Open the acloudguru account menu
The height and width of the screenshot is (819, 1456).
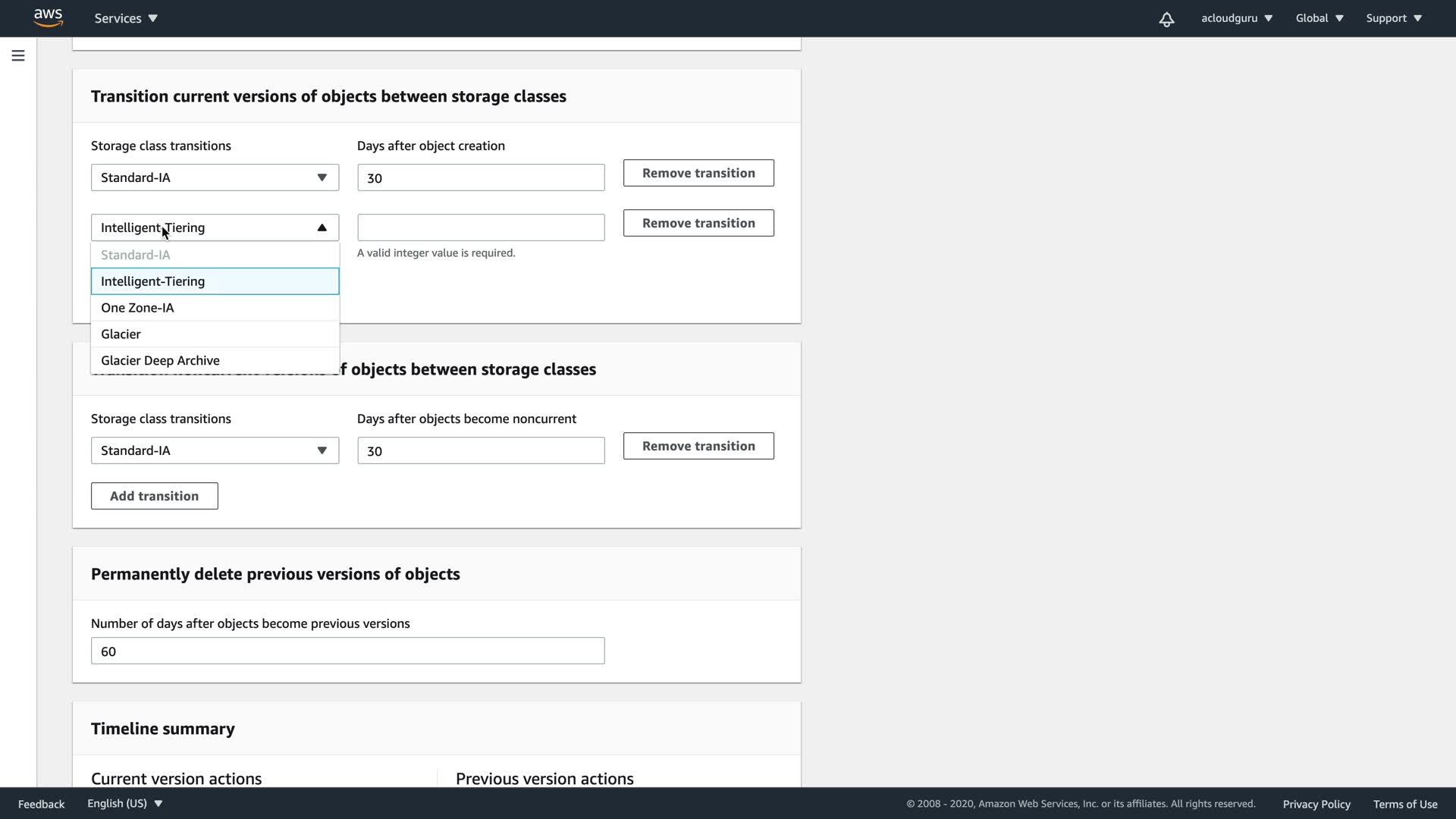click(x=1236, y=18)
